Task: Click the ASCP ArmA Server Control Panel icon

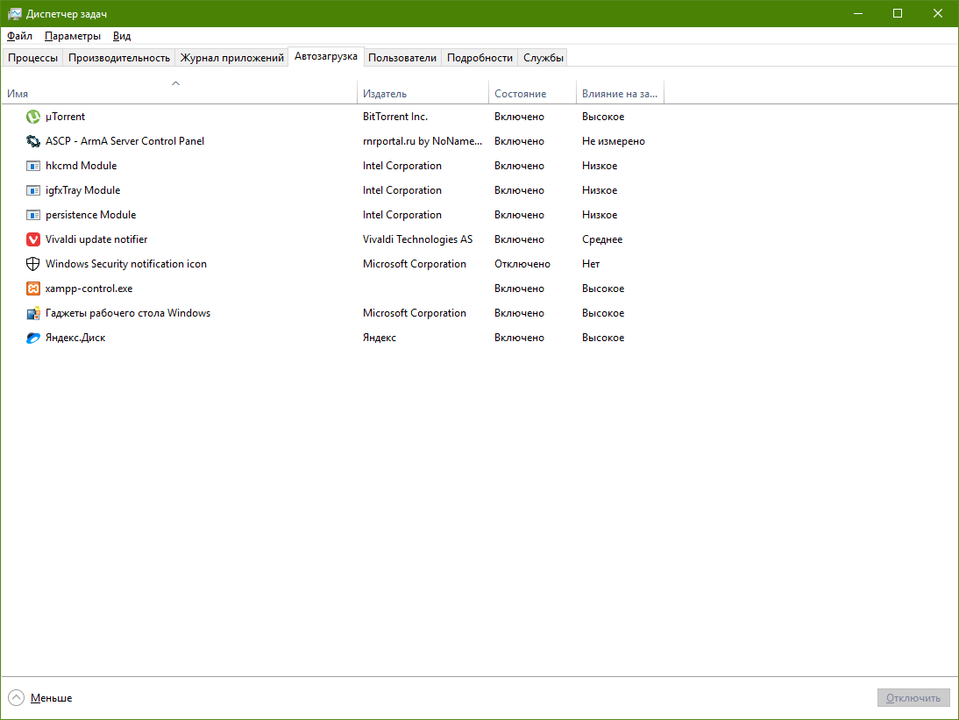Action: (x=33, y=141)
